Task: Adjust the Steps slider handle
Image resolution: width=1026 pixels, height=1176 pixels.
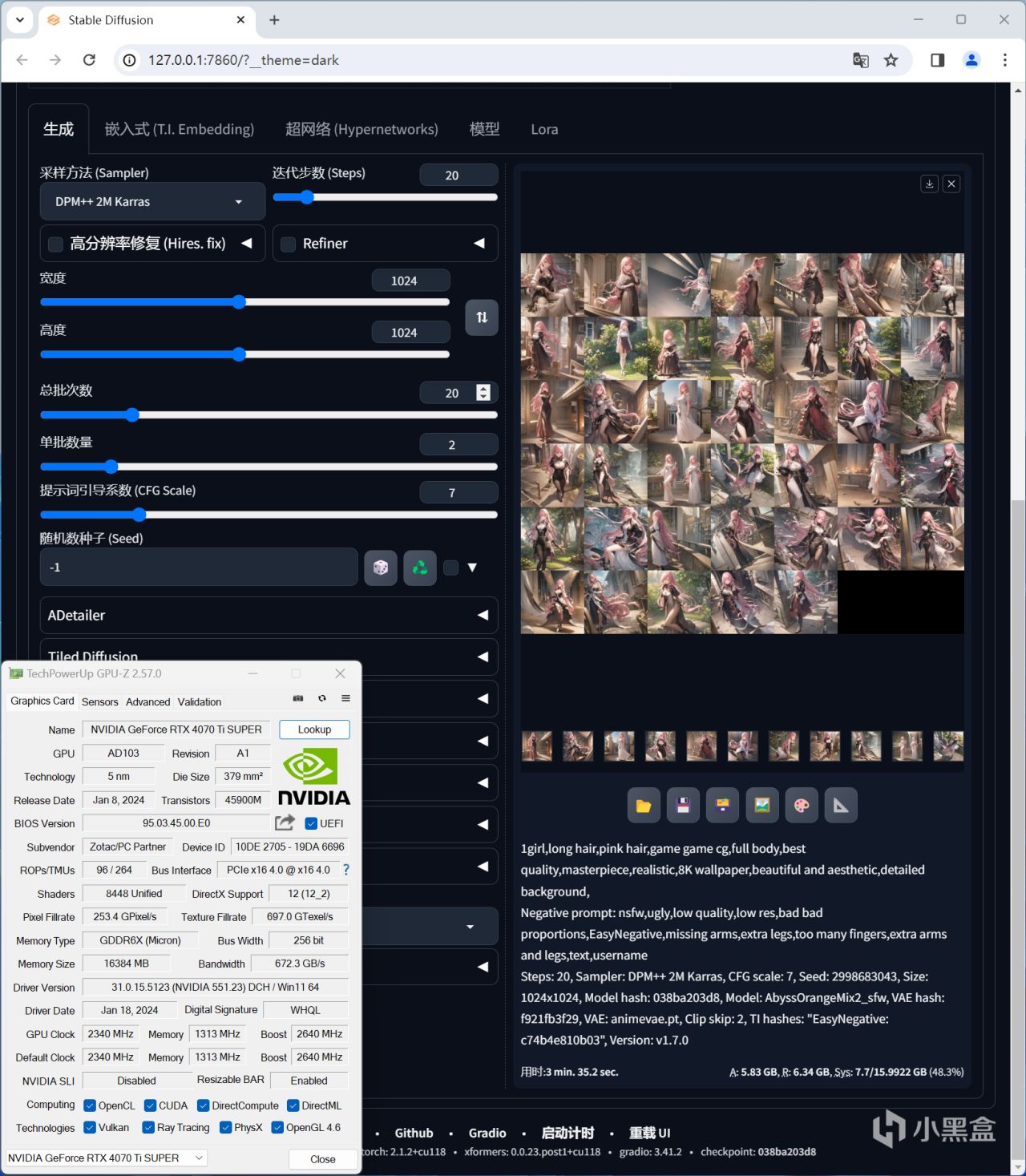Action: (306, 196)
